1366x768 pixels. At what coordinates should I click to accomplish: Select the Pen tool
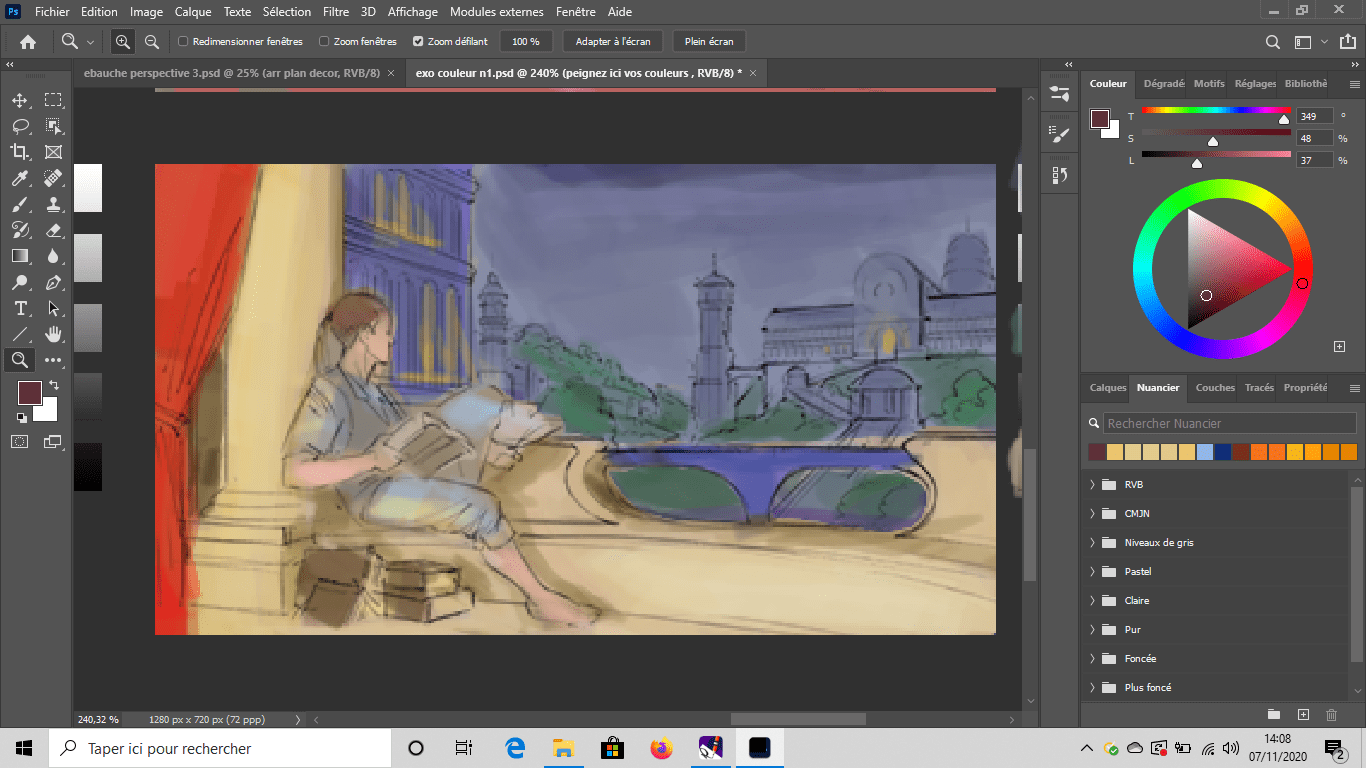tap(54, 282)
